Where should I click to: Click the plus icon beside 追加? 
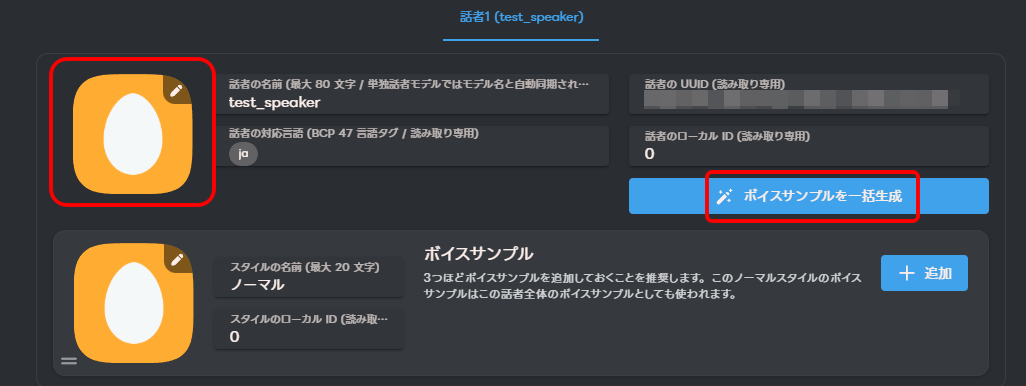tap(906, 273)
